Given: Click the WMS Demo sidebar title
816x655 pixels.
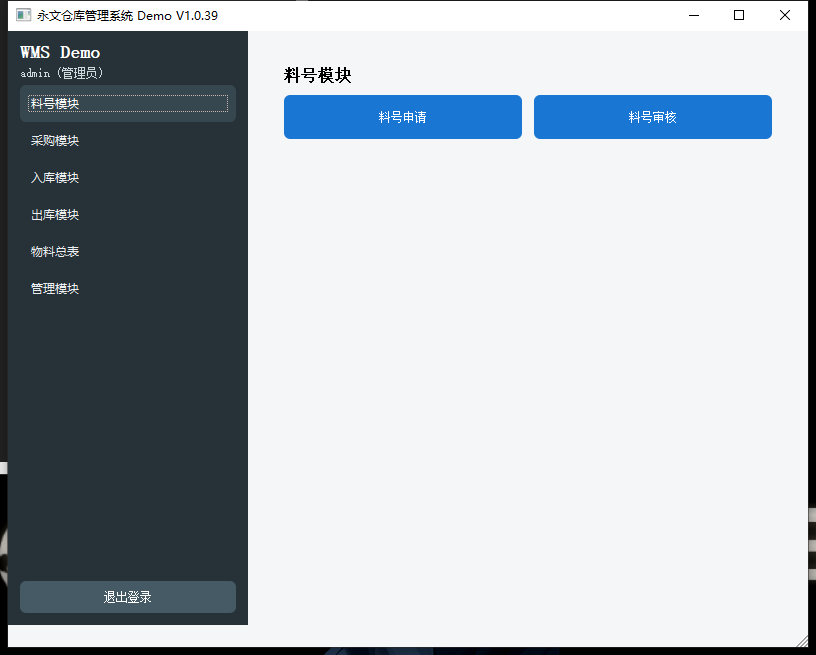Looking at the screenshot, I should pos(60,53).
